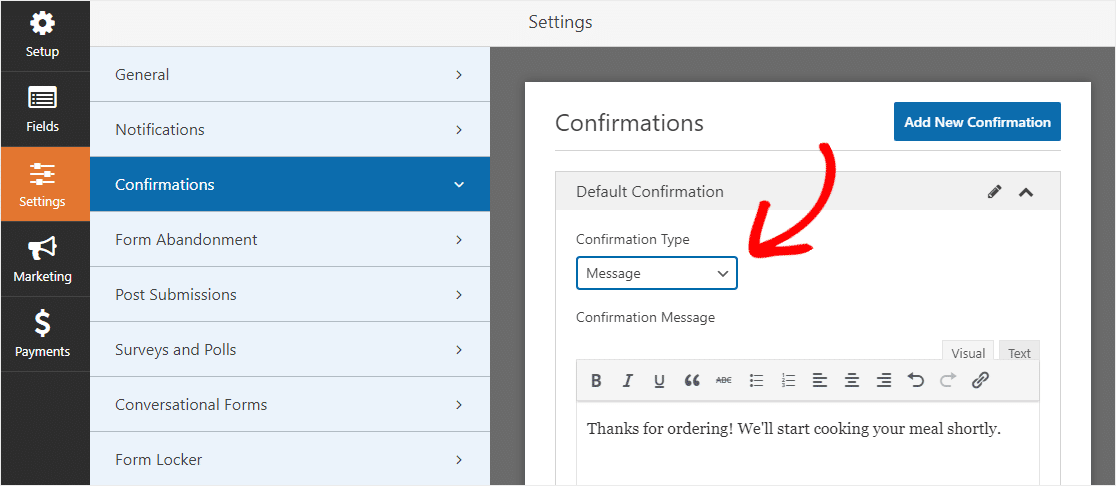Open the Fields panel in the sidebar
The height and width of the screenshot is (486, 1116).
43,110
